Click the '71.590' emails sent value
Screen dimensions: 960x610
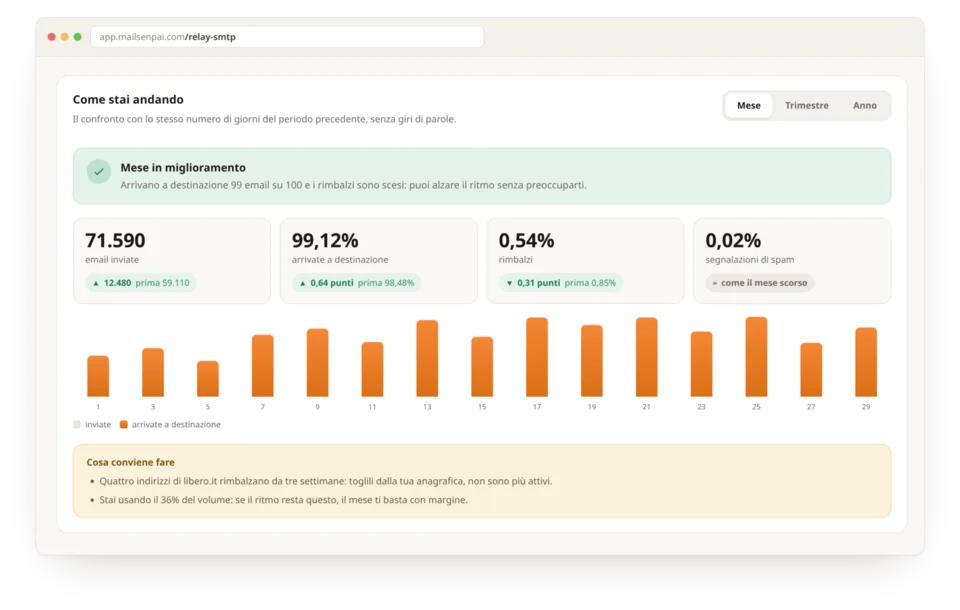[115, 240]
